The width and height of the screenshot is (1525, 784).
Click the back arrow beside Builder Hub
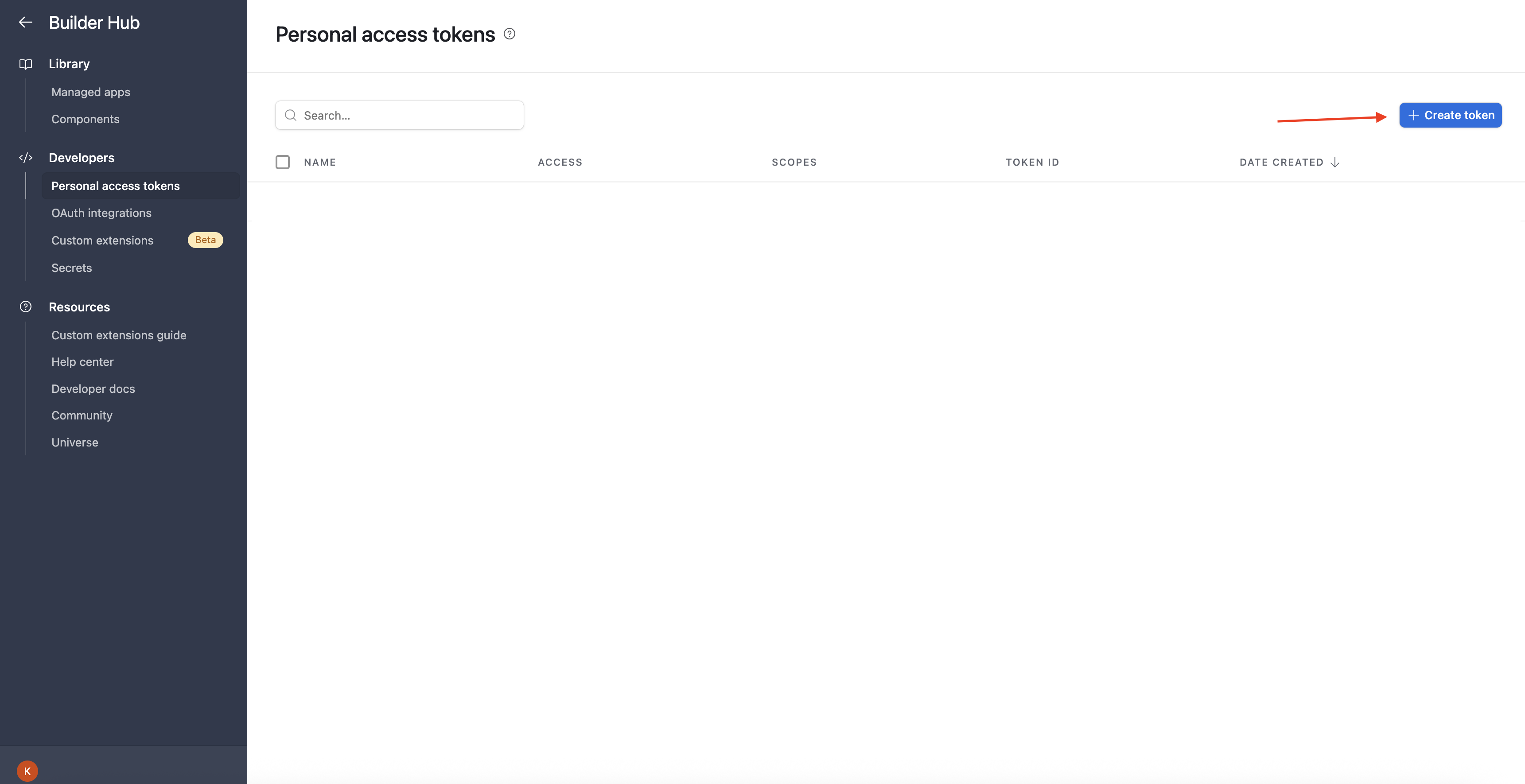point(25,23)
